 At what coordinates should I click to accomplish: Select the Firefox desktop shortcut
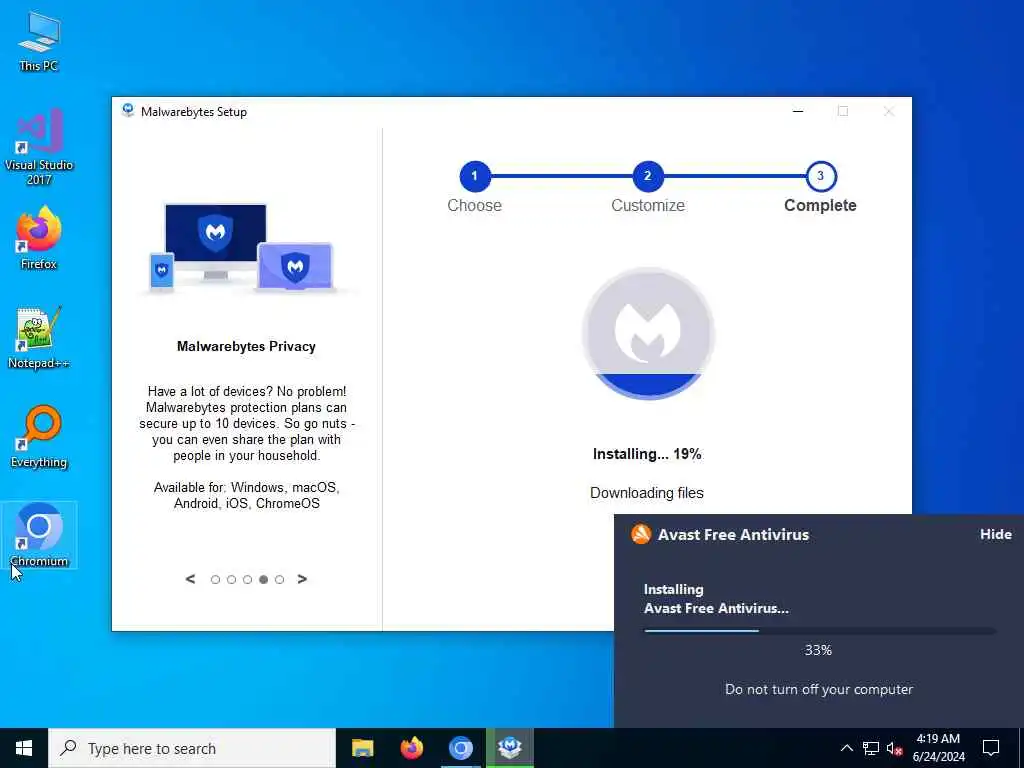point(39,238)
